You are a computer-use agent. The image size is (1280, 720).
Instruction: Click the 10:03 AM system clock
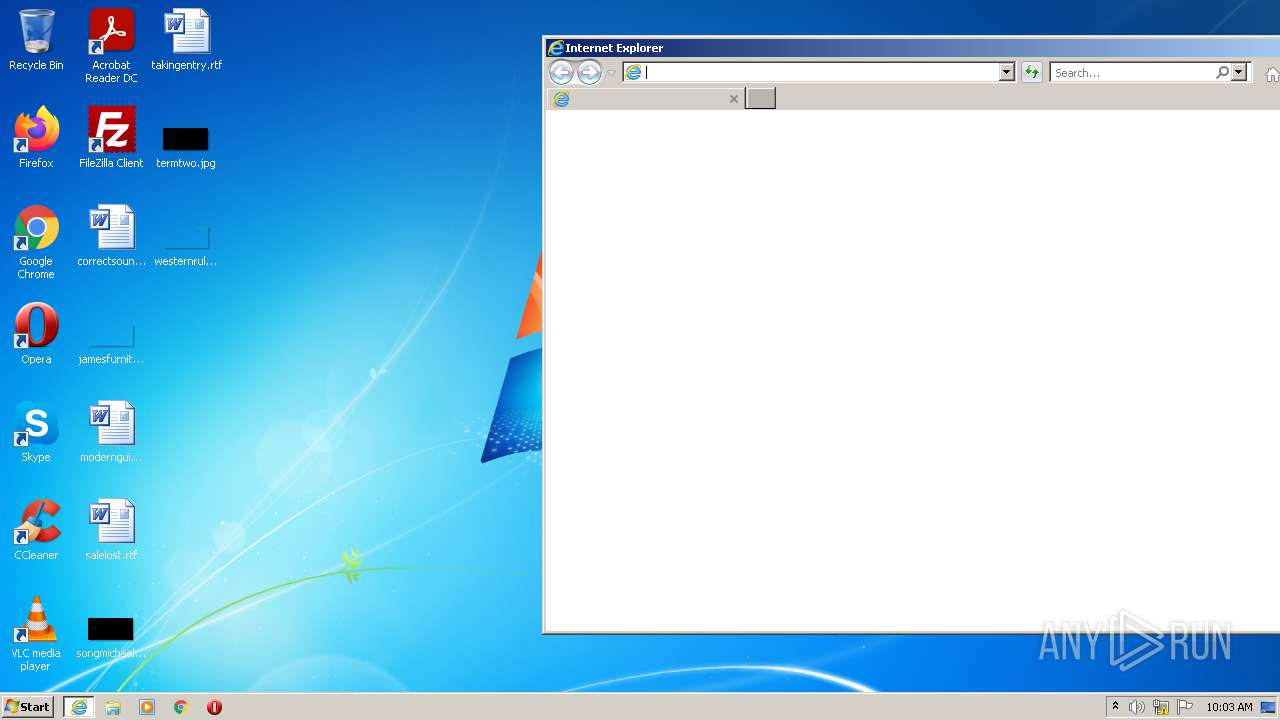pyautogui.click(x=1229, y=707)
